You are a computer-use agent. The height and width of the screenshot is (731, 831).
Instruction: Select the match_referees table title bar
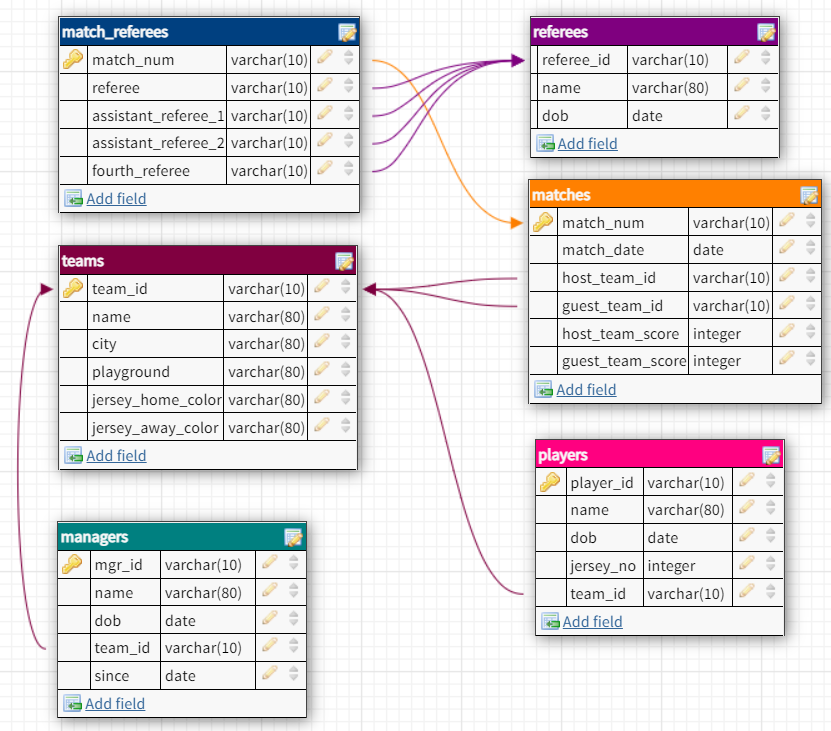209,32
